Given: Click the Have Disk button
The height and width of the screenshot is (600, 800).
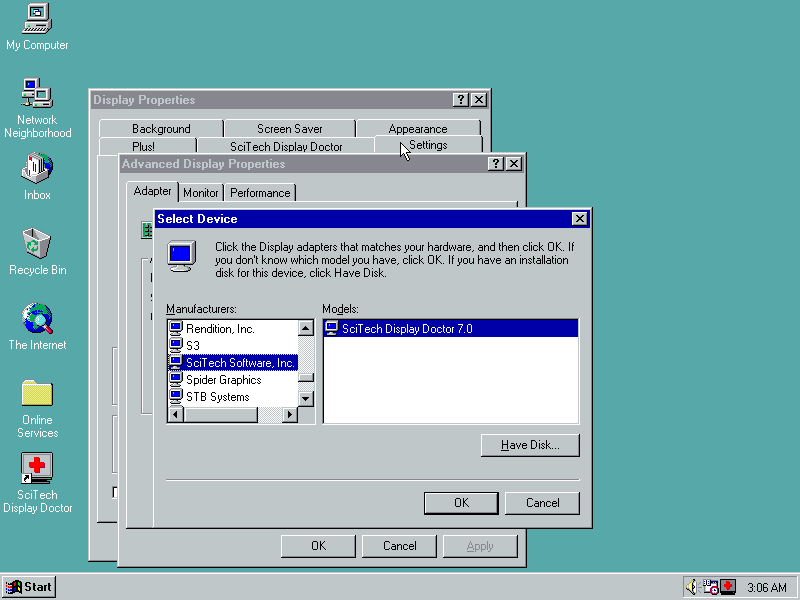Looking at the screenshot, I should [x=529, y=446].
